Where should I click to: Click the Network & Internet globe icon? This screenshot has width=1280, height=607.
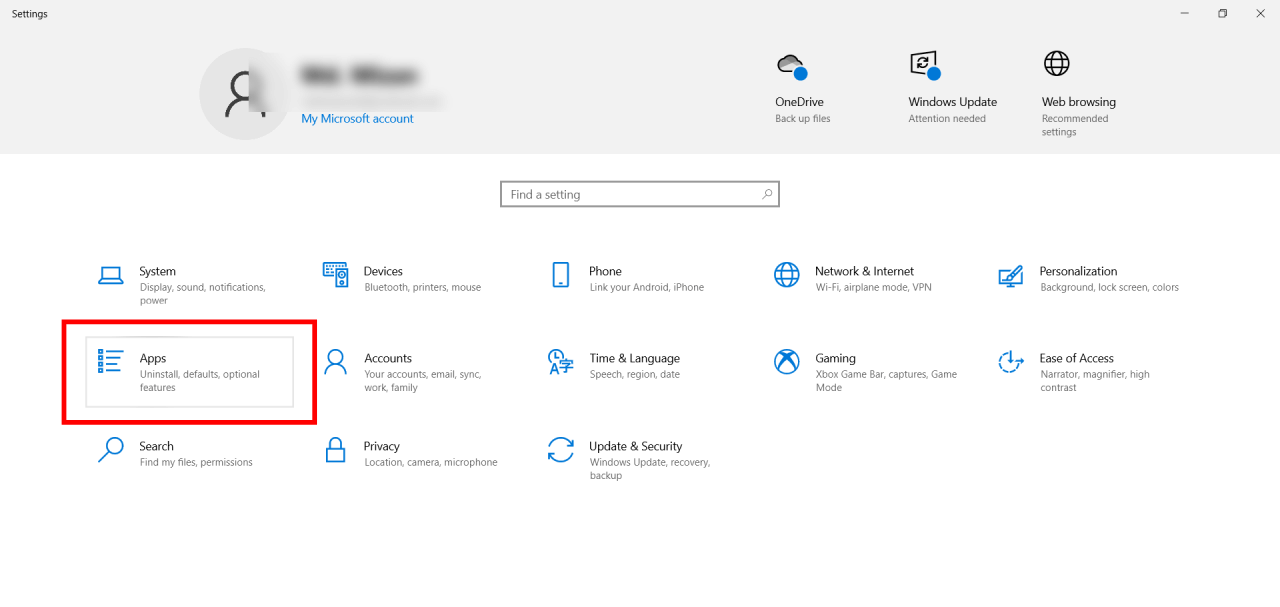(x=787, y=274)
